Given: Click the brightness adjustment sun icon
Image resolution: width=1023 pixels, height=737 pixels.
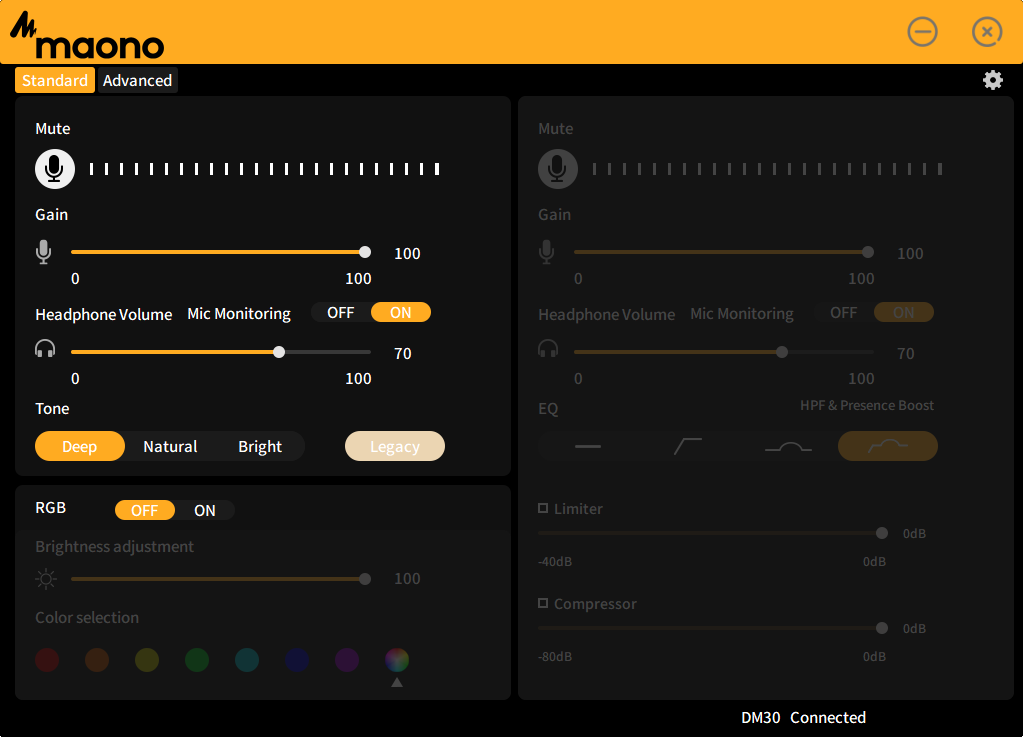Looking at the screenshot, I should click(46, 578).
